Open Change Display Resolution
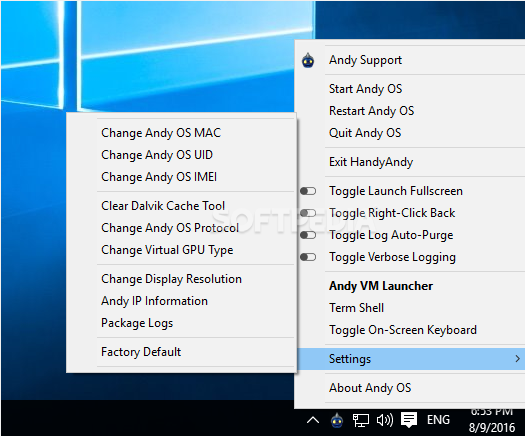The height and width of the screenshot is (436, 525). [171, 279]
